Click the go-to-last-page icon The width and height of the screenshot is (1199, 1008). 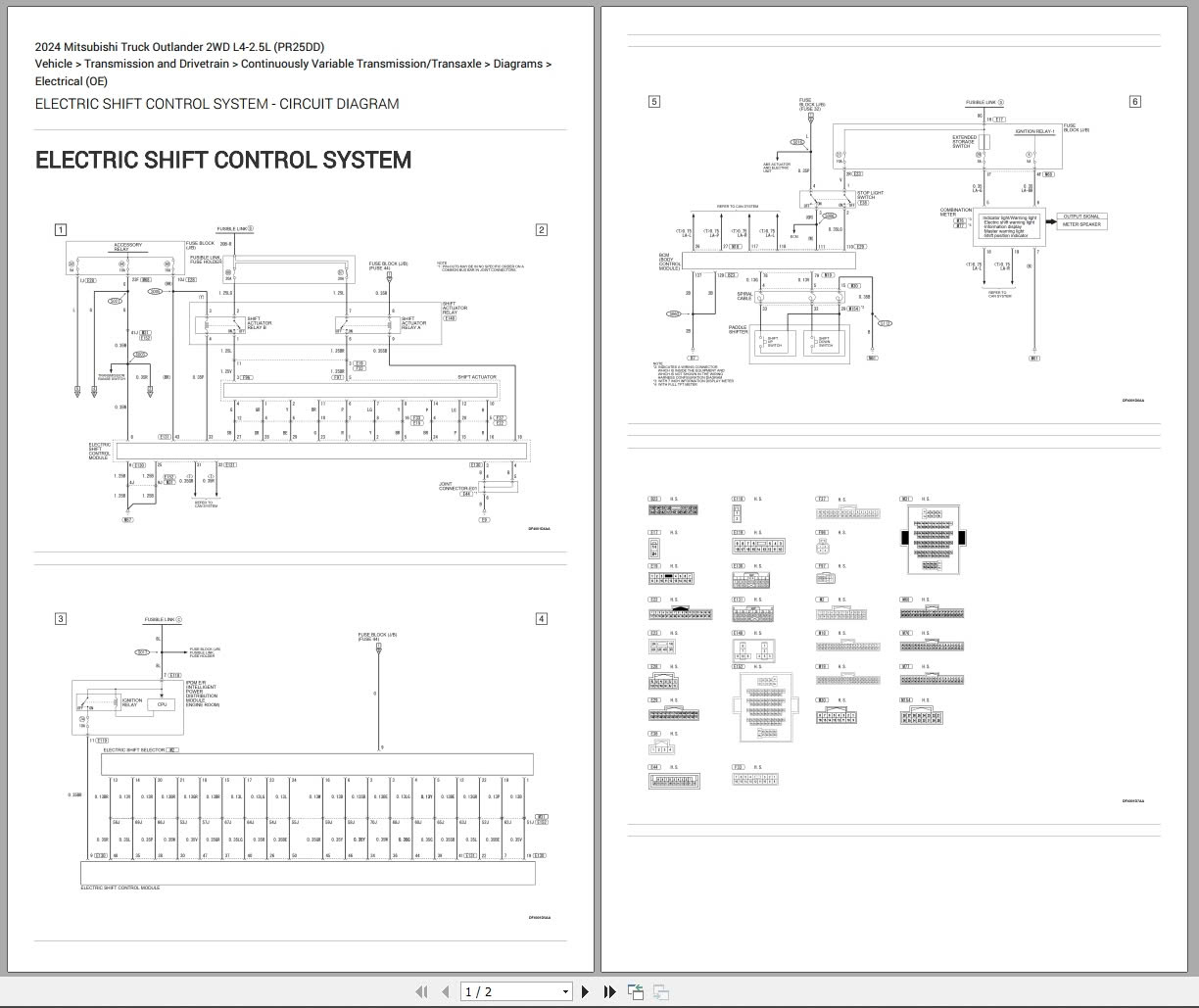click(609, 991)
